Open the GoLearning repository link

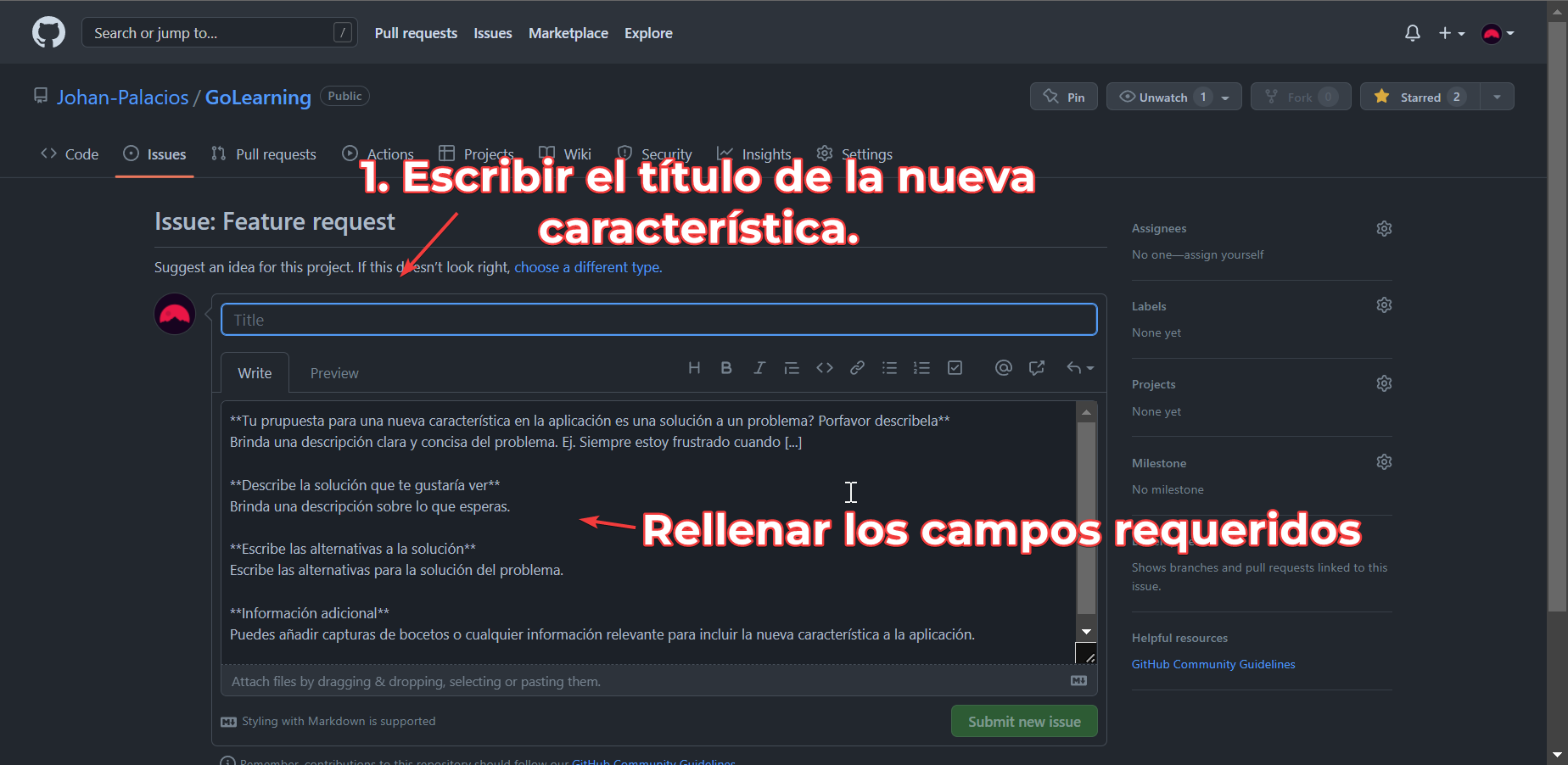pos(258,98)
